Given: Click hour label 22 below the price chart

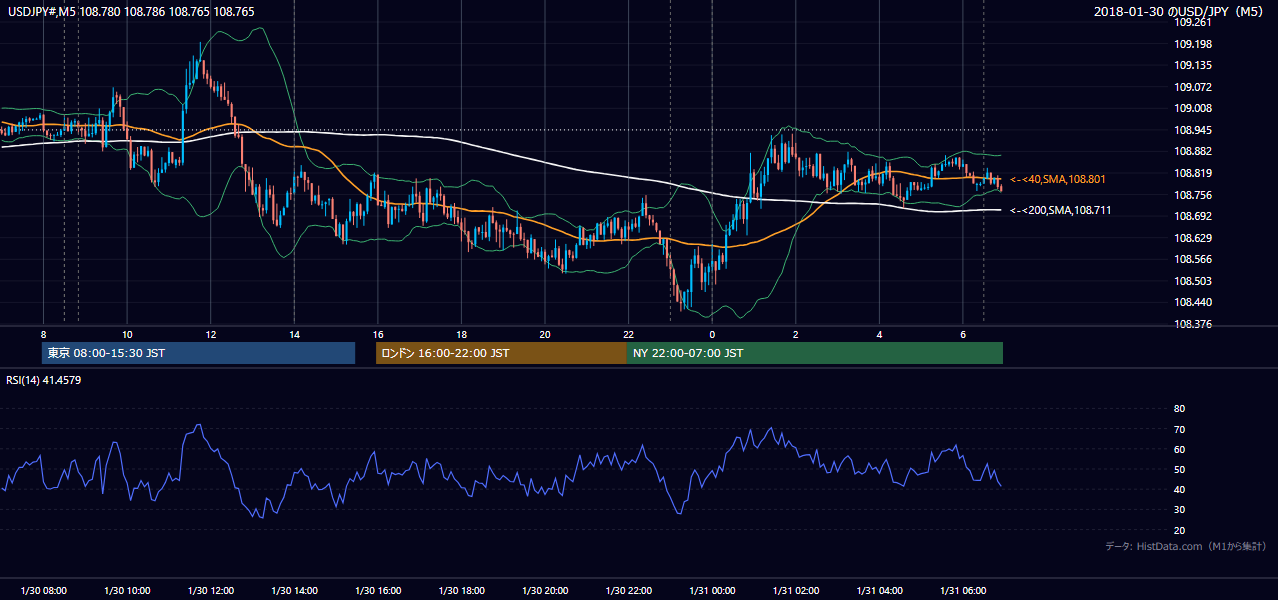Looking at the screenshot, I should 628,334.
